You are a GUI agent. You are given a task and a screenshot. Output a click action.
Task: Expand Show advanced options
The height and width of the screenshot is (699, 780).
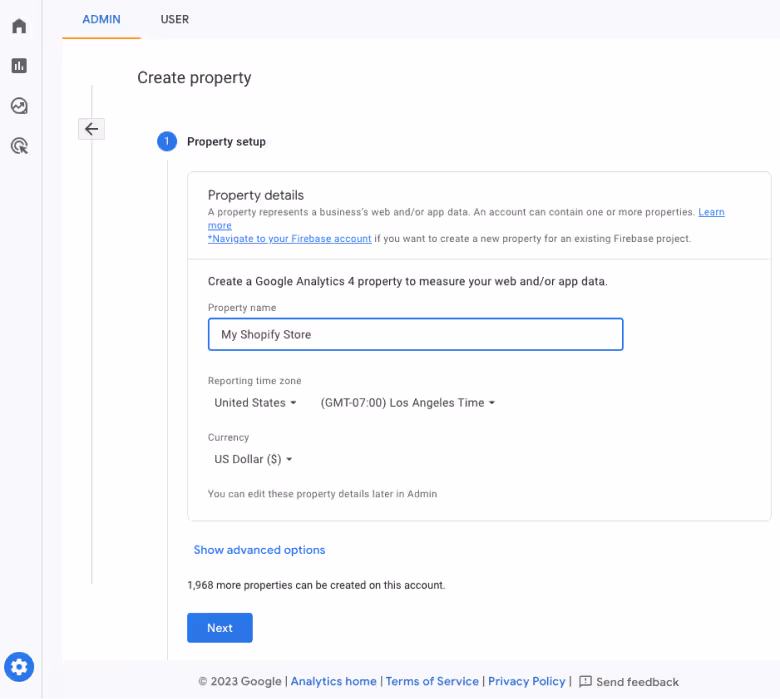point(259,550)
